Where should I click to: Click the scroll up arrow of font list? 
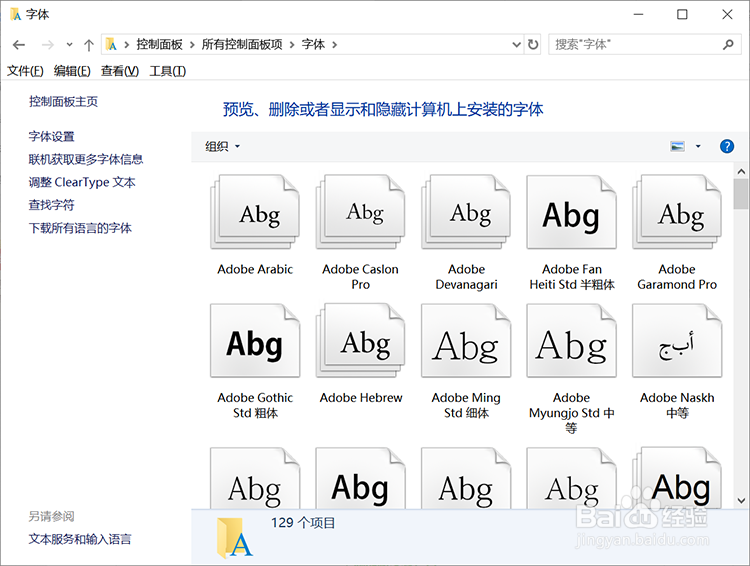pyautogui.click(x=741, y=171)
